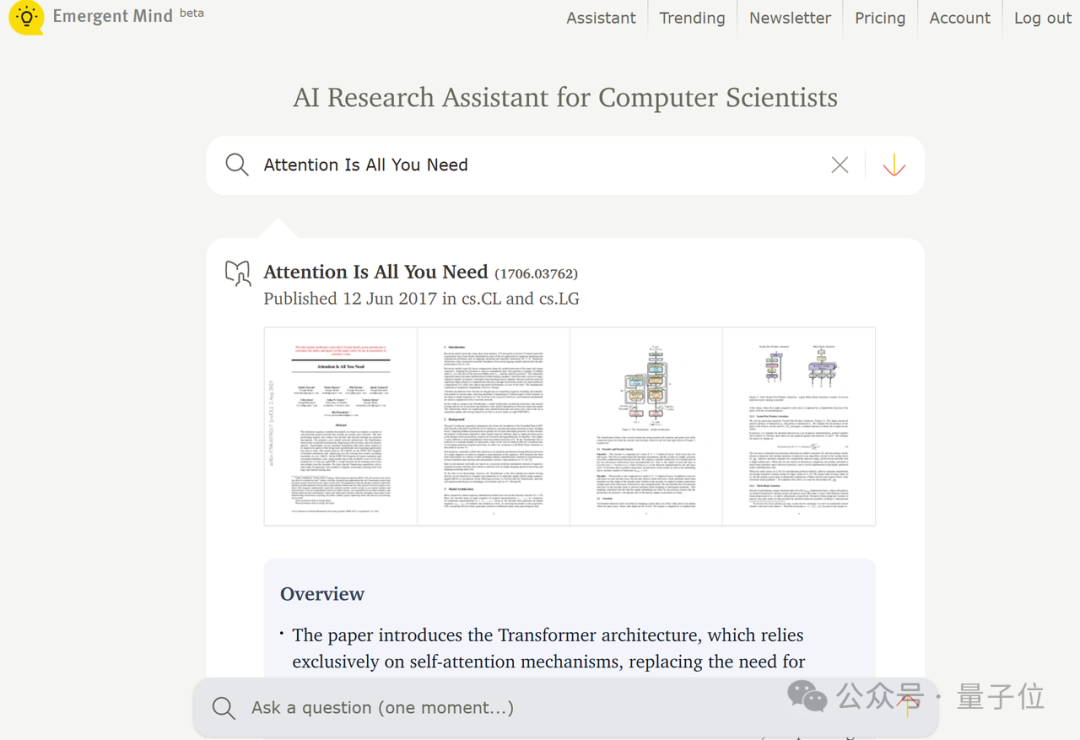Click the Ask a question input field
1080x740 pixels.
click(540, 708)
